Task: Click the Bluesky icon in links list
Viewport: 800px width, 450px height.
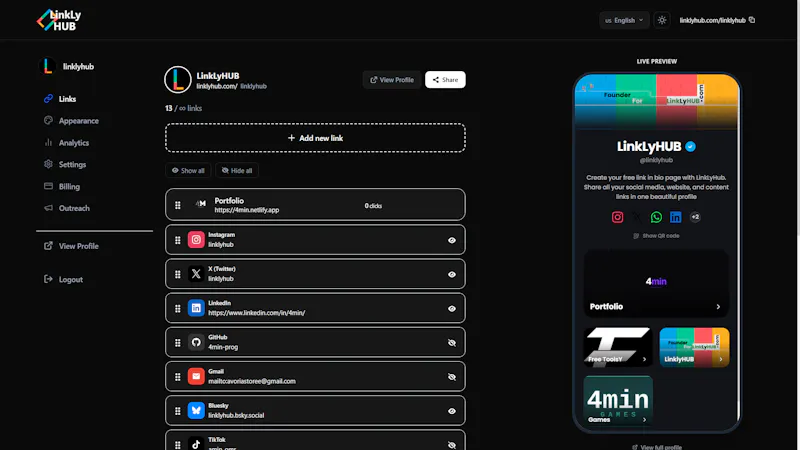Action: coord(196,411)
